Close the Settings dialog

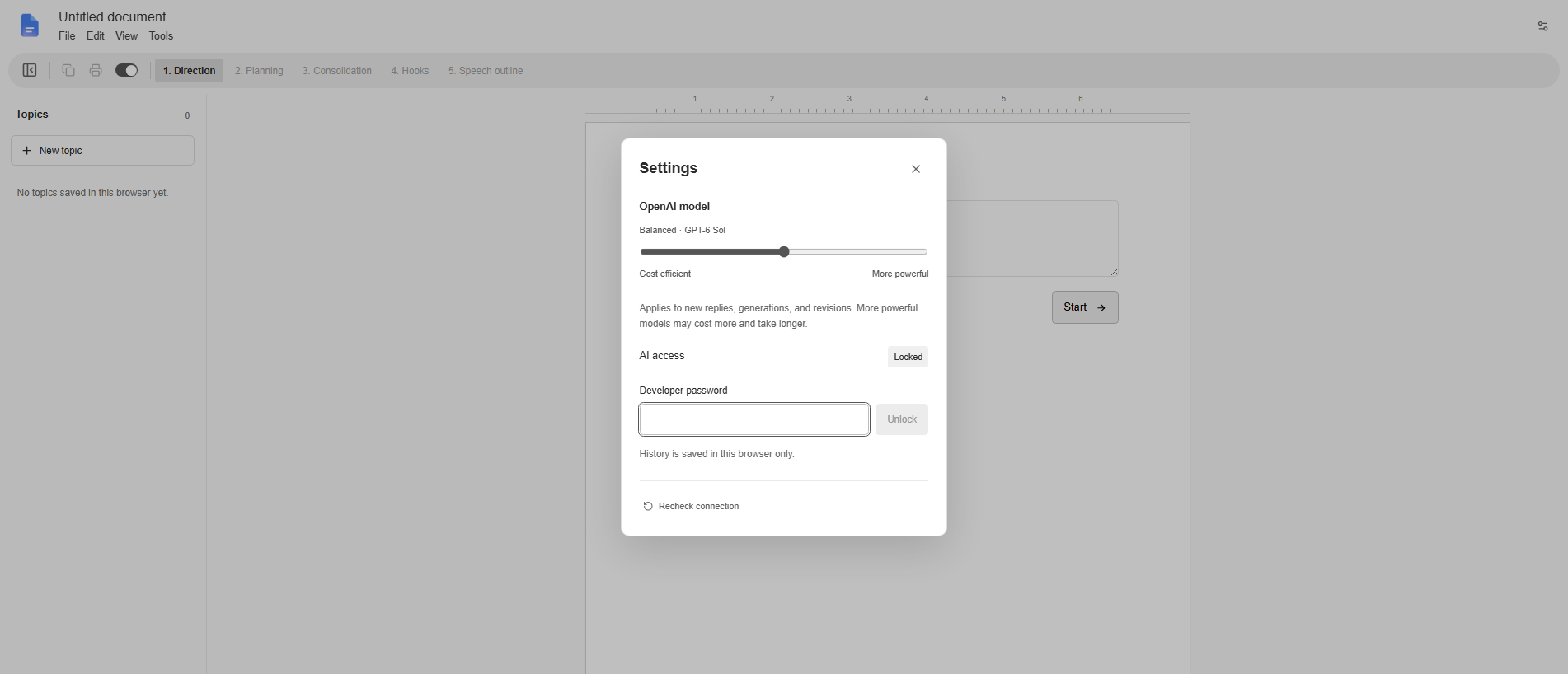point(916,169)
